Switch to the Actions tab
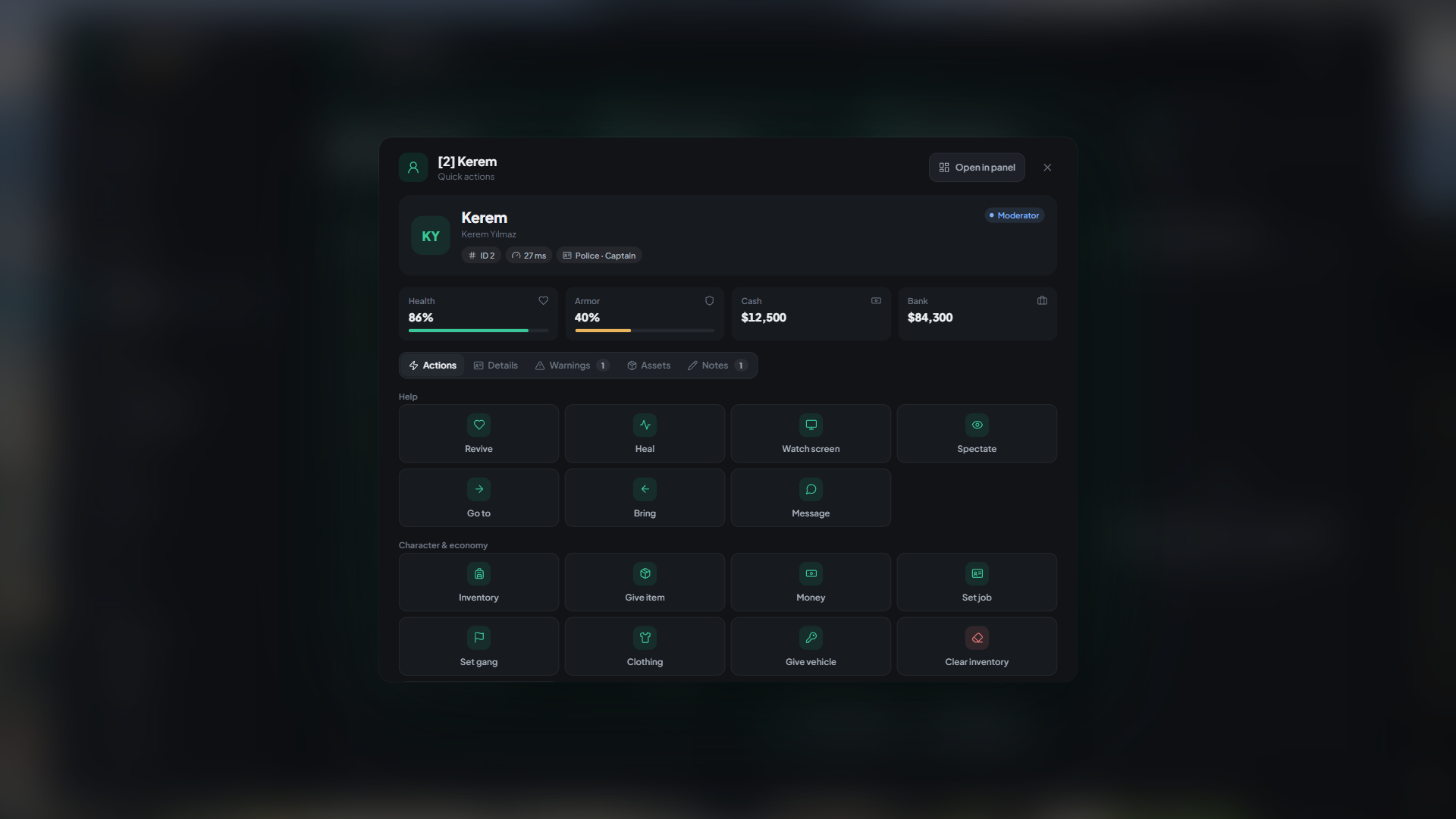 pos(432,366)
